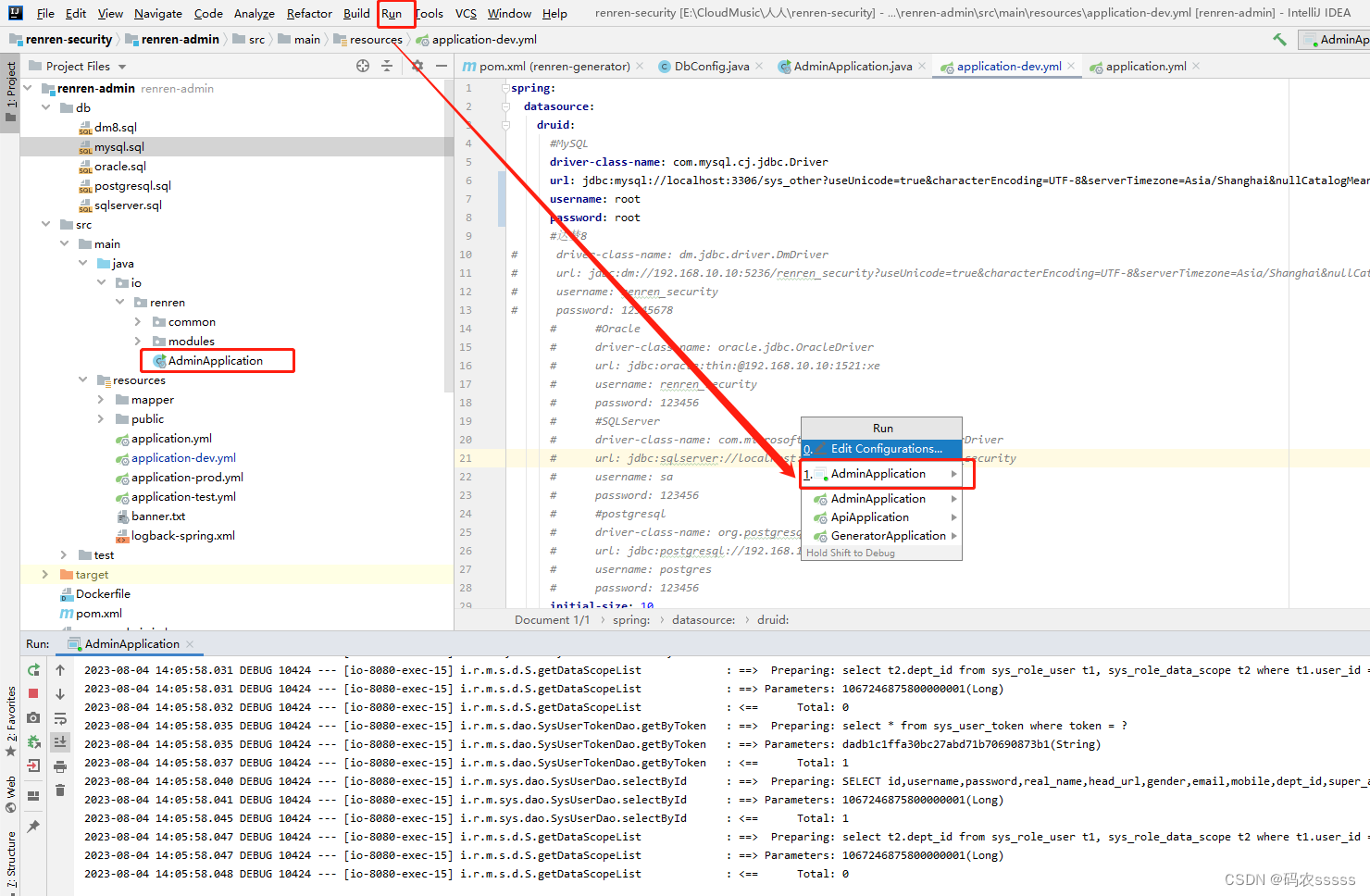Image resolution: width=1370 pixels, height=896 pixels.
Task: Open the 7: Structure tool window
Action: 10,861
